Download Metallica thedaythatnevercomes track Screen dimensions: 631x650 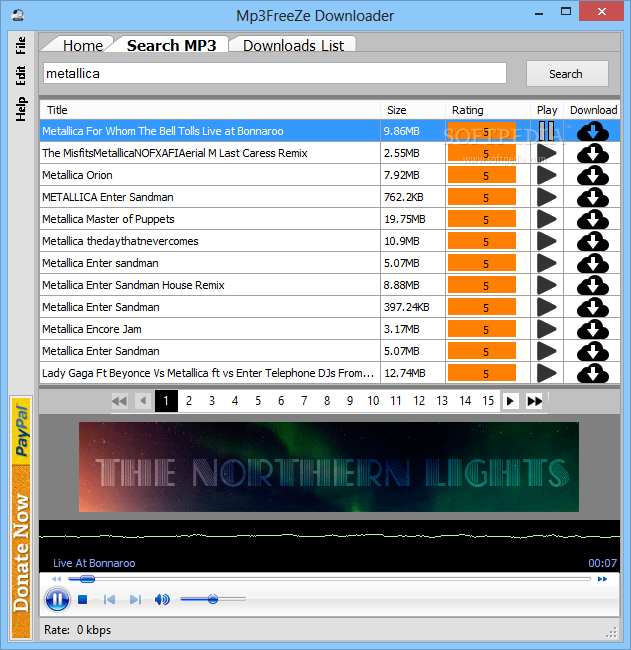[x=593, y=241]
